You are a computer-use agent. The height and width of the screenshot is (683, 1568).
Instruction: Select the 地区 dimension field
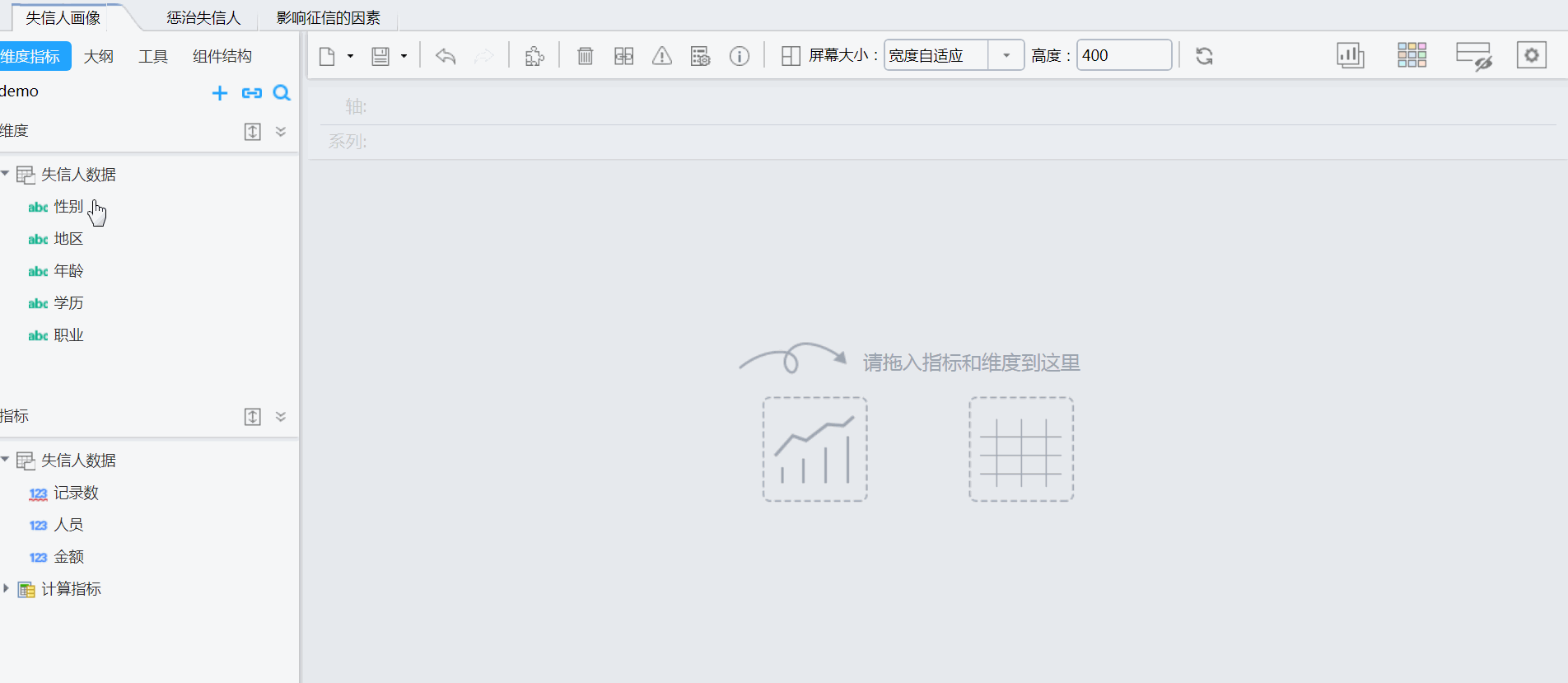click(68, 239)
